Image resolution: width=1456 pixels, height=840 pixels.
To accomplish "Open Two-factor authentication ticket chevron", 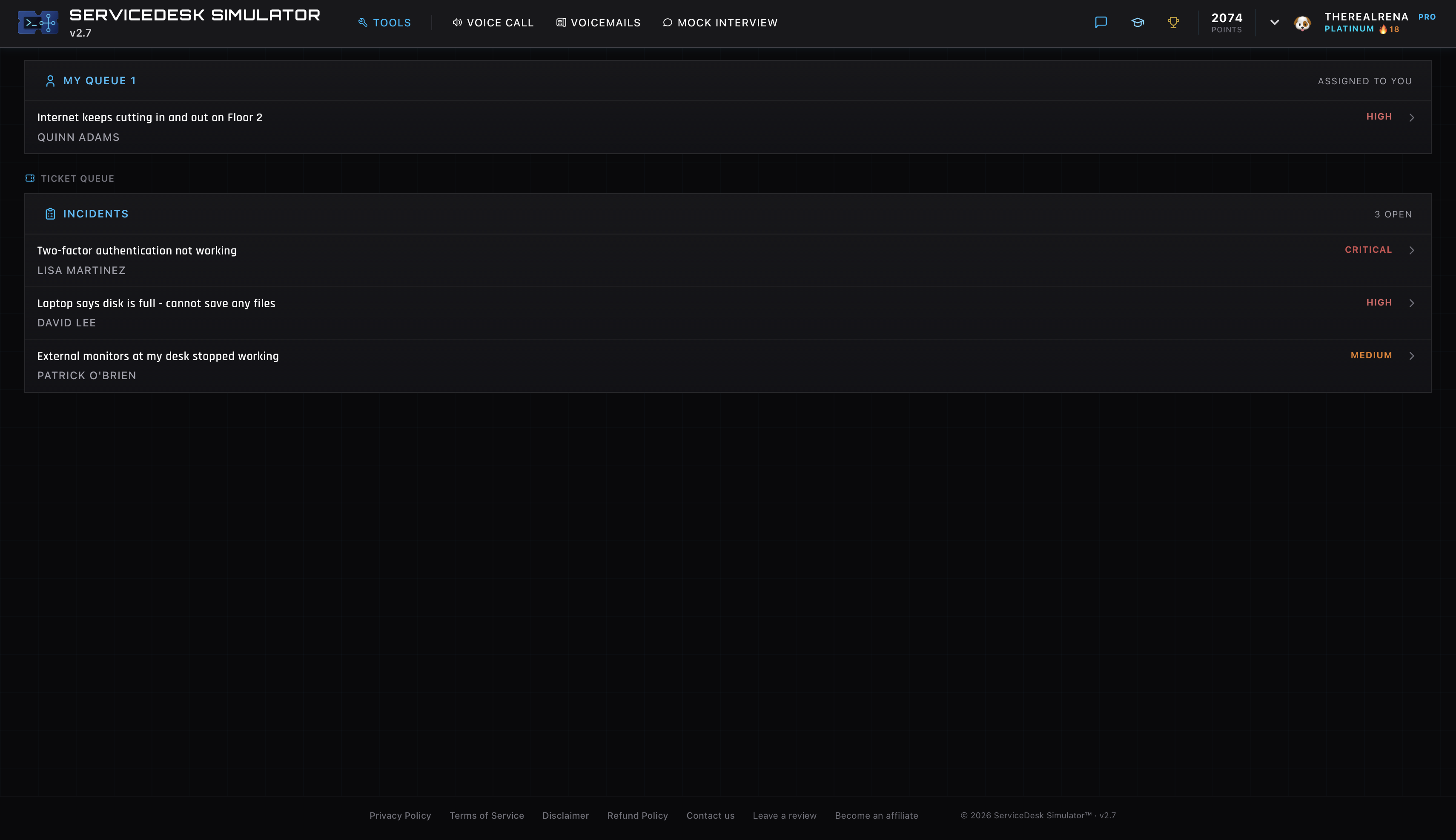I will (1411, 250).
